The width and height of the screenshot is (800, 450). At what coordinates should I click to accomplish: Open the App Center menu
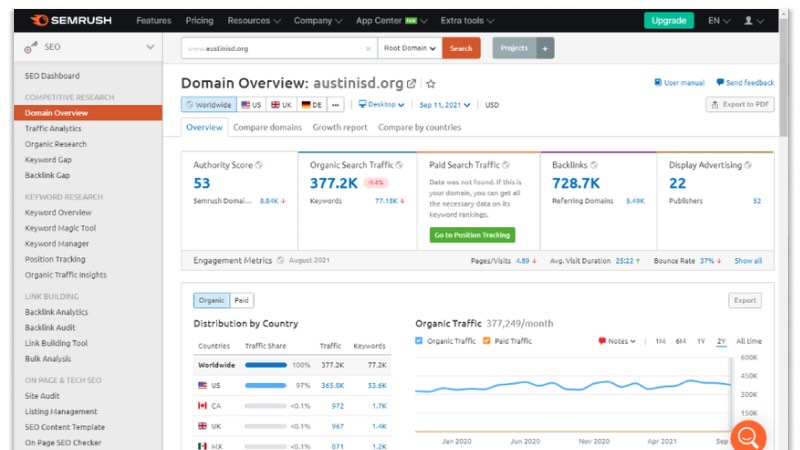pos(391,21)
